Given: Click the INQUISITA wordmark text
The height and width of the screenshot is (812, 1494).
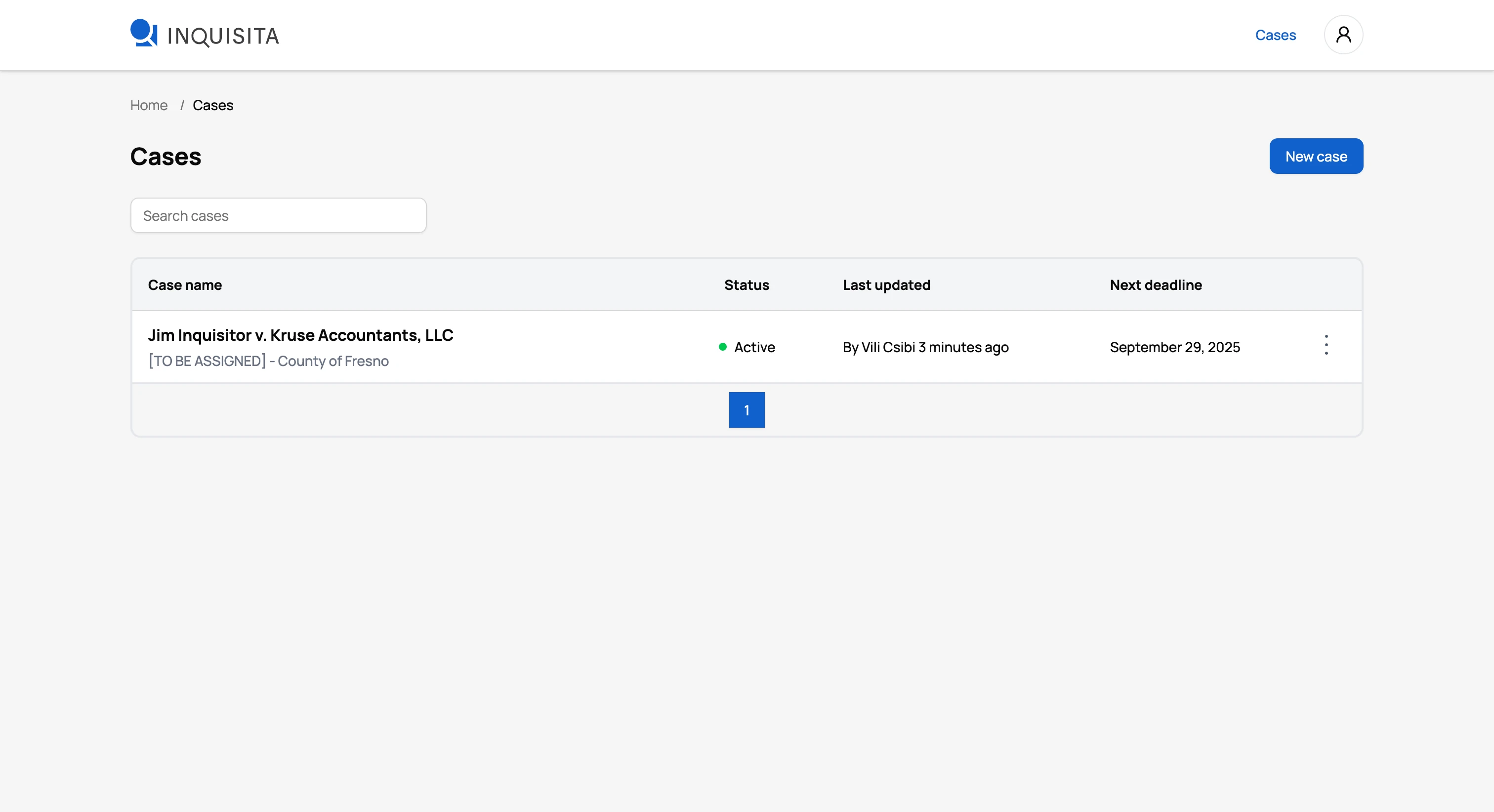Looking at the screenshot, I should pyautogui.click(x=223, y=36).
